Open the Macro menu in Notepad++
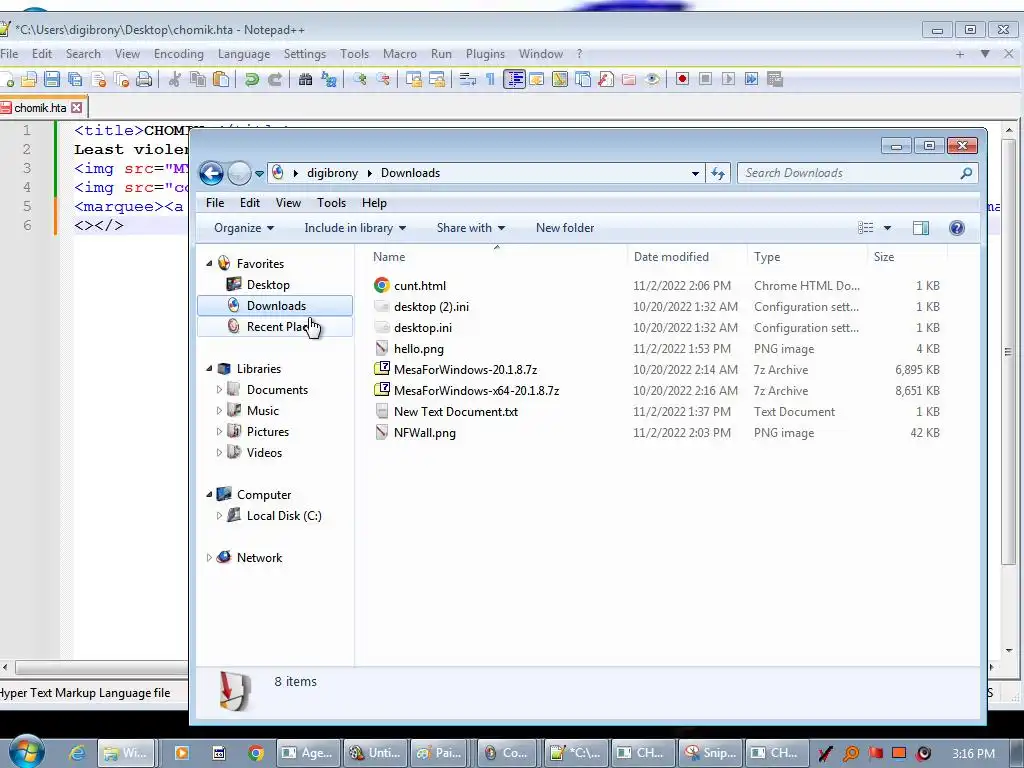Image resolution: width=1024 pixels, height=768 pixels. tap(400, 54)
